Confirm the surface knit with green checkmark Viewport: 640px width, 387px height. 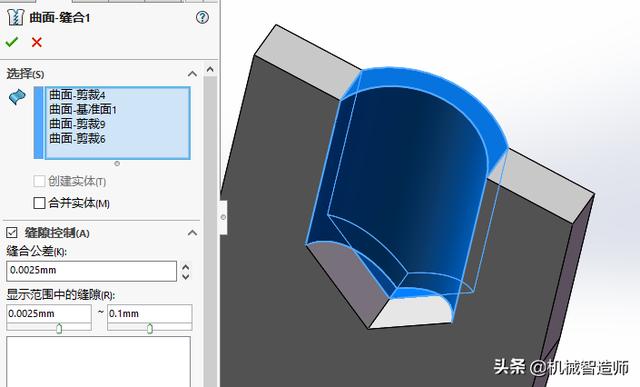click(x=12, y=42)
